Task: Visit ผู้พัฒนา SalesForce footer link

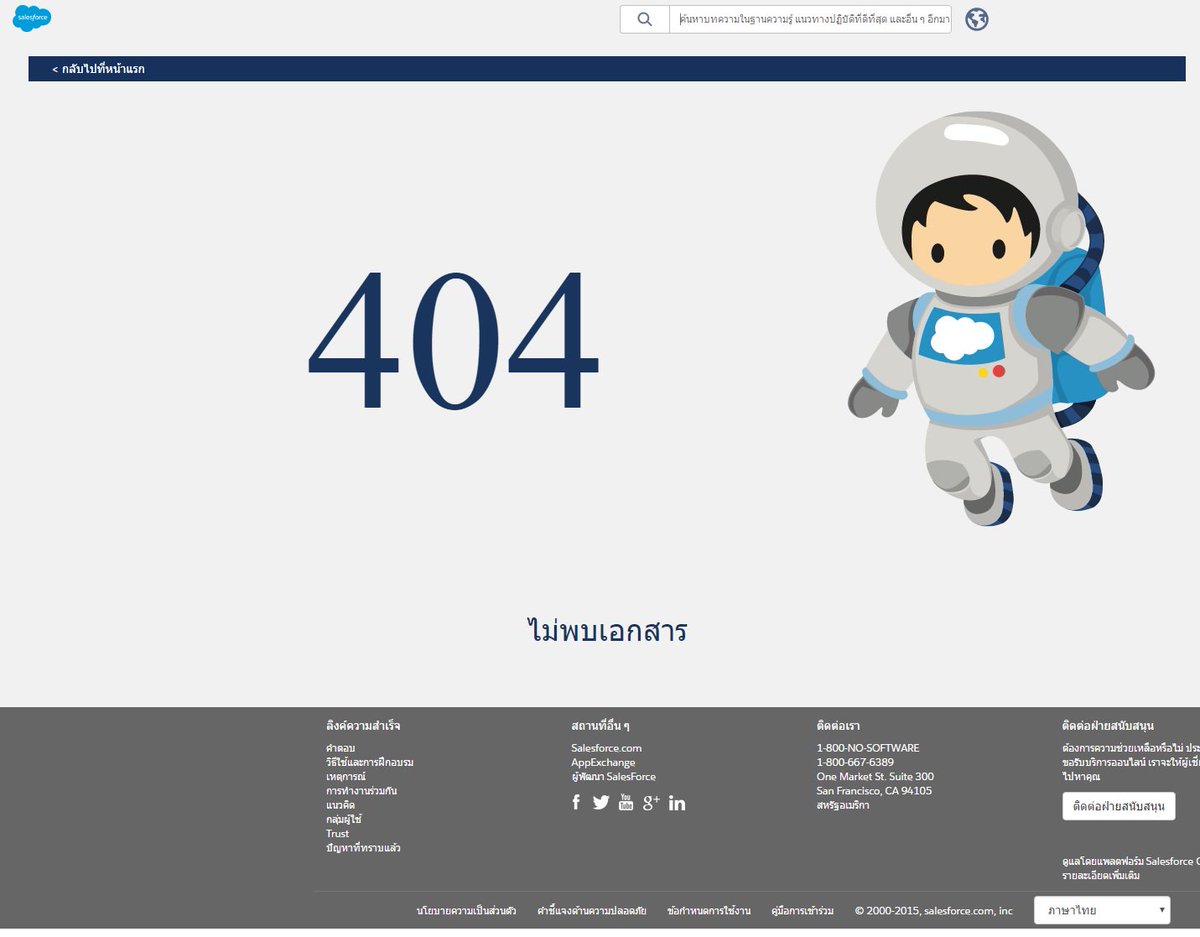Action: pyautogui.click(x=613, y=776)
